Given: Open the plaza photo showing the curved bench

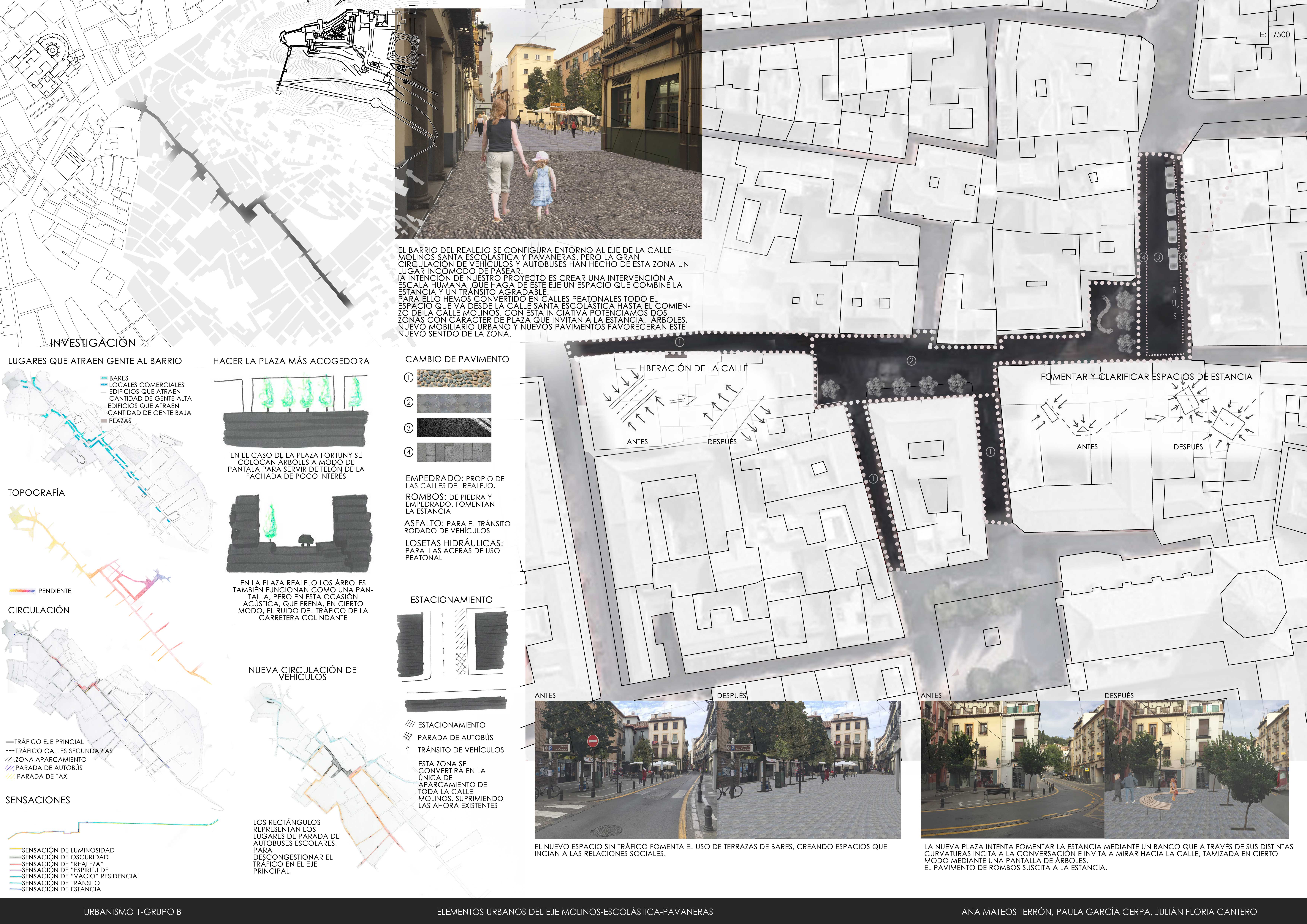Looking at the screenshot, I should [x=1197, y=770].
